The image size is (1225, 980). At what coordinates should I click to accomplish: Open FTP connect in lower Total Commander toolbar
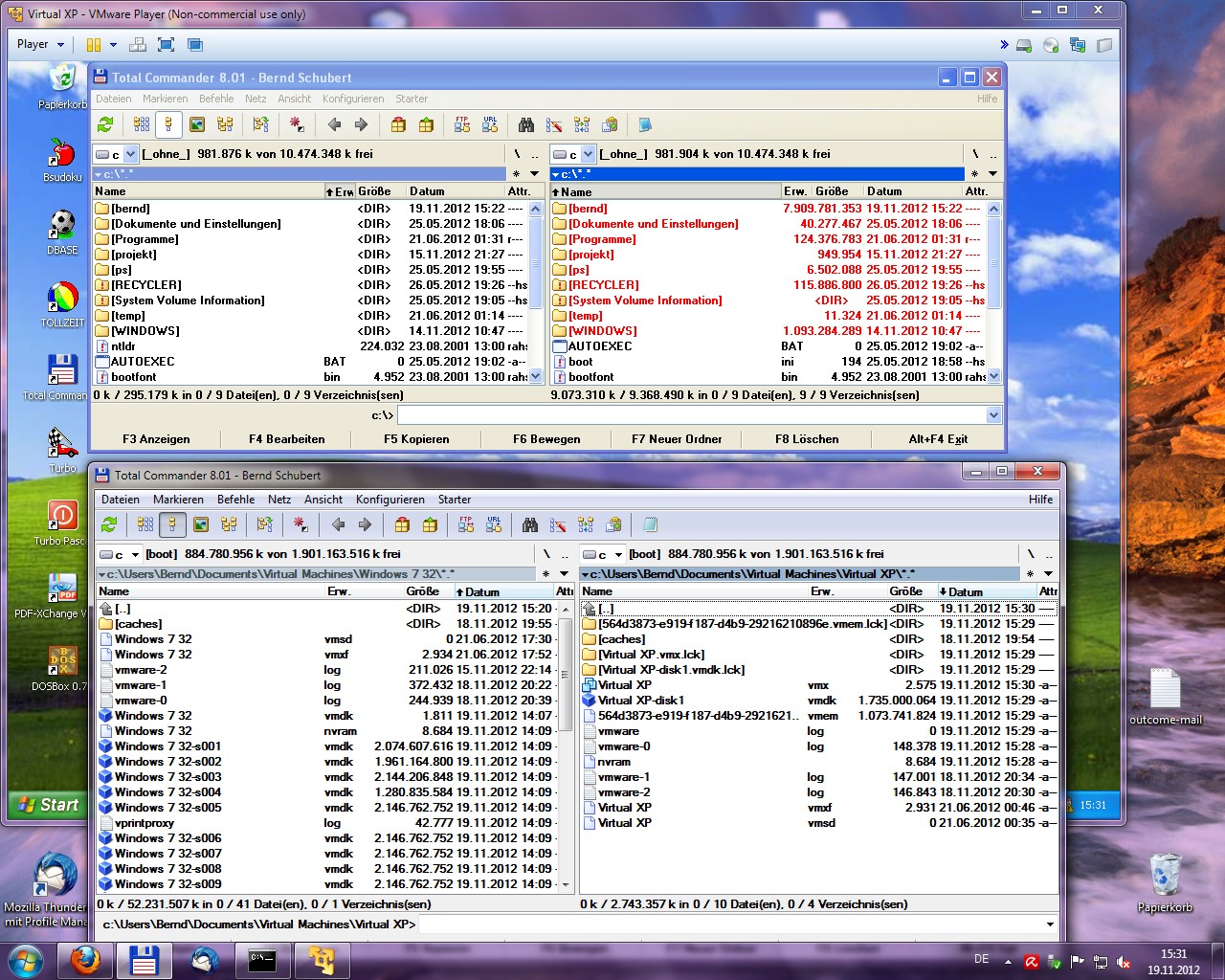click(x=466, y=524)
